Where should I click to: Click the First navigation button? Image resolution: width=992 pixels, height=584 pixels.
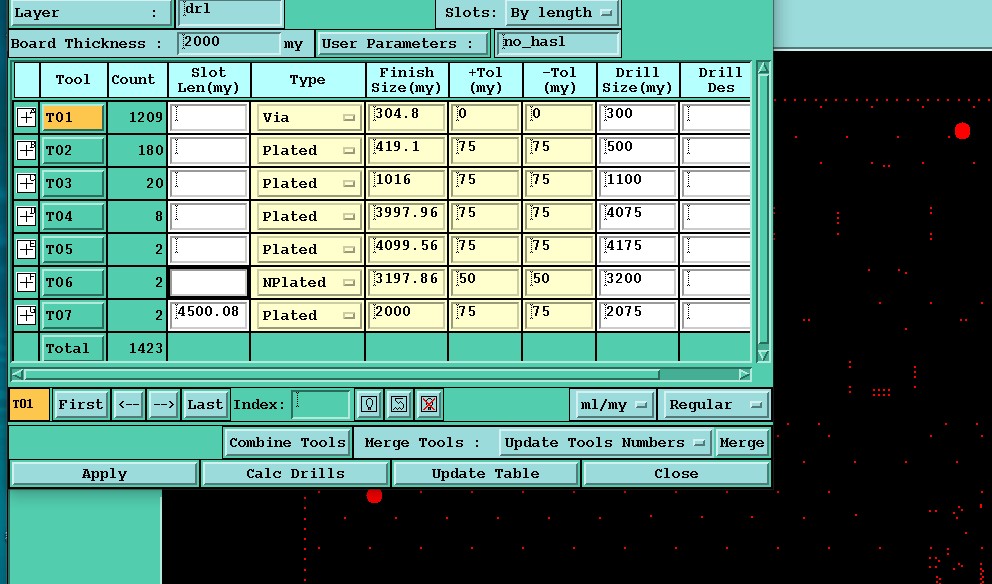pyautogui.click(x=80, y=404)
